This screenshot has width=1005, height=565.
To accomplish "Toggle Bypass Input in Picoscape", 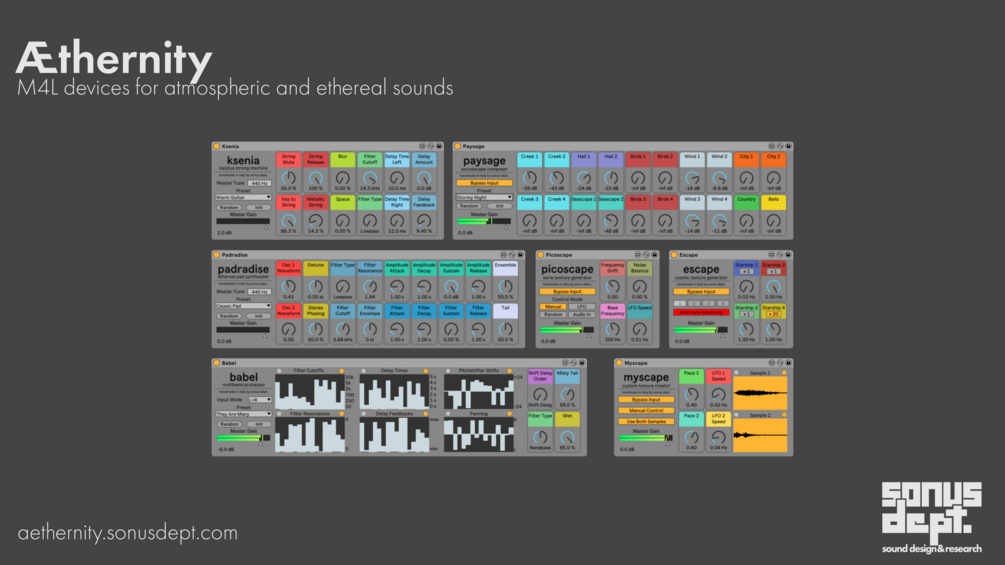I will 567,291.
